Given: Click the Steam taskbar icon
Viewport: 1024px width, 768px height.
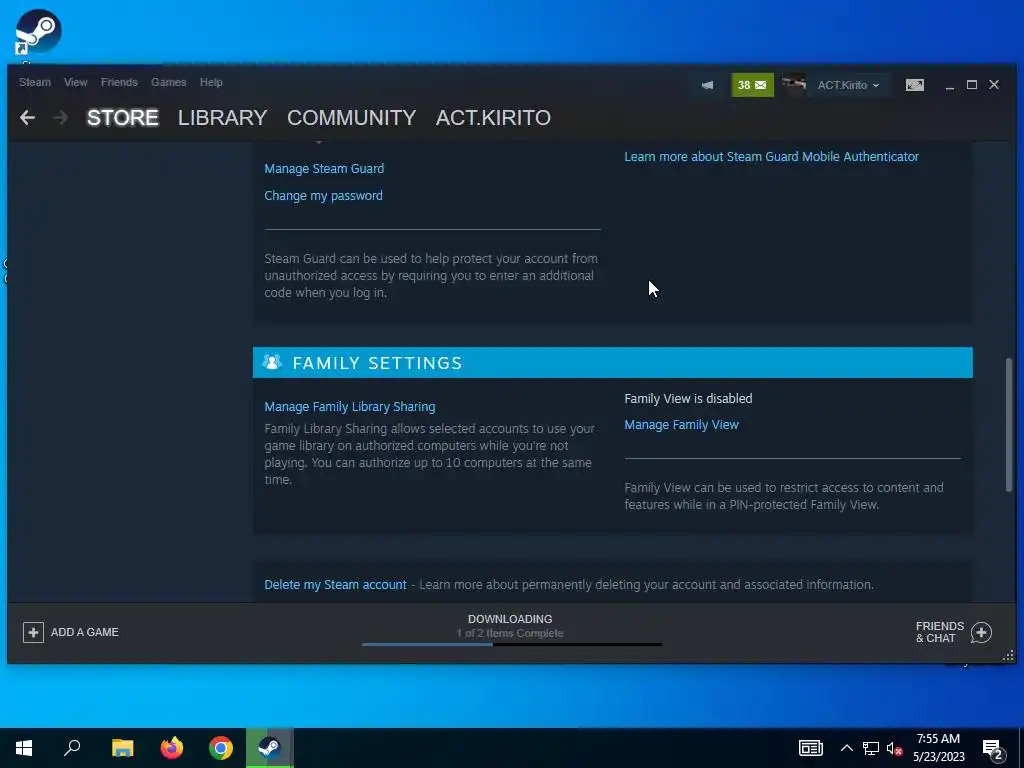Looking at the screenshot, I should [269, 748].
